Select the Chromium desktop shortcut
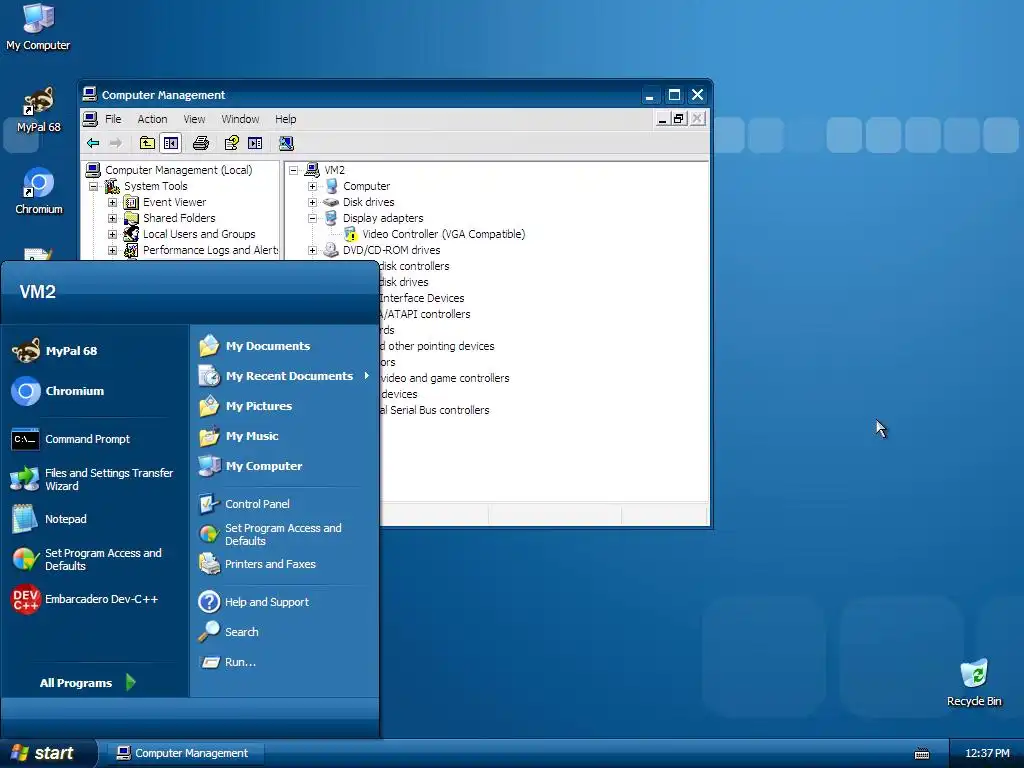 click(x=39, y=191)
